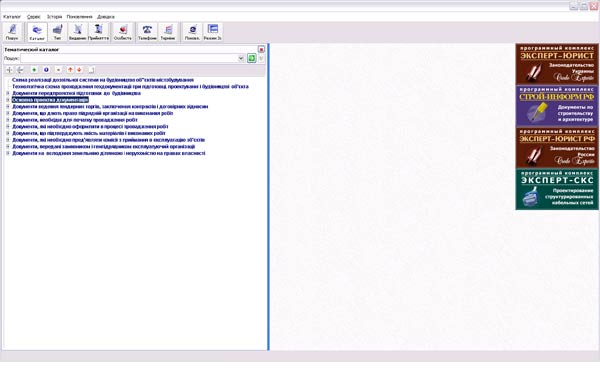Viewport: 600px width, 375px height.
Task: Open the Пошук field dropdown arrow
Action: click(x=241, y=58)
